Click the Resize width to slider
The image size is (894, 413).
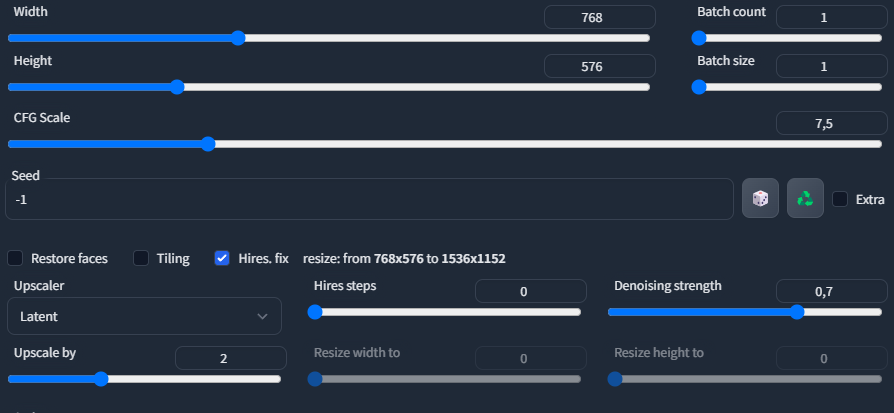click(444, 379)
